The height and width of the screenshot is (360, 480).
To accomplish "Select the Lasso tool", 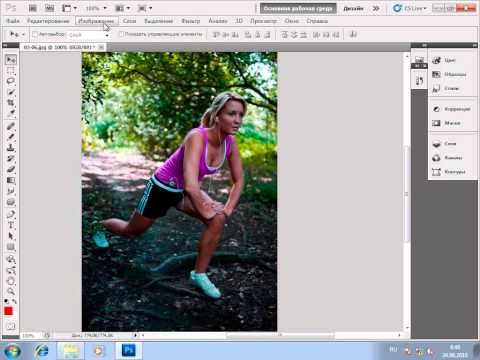I will click(11, 81).
